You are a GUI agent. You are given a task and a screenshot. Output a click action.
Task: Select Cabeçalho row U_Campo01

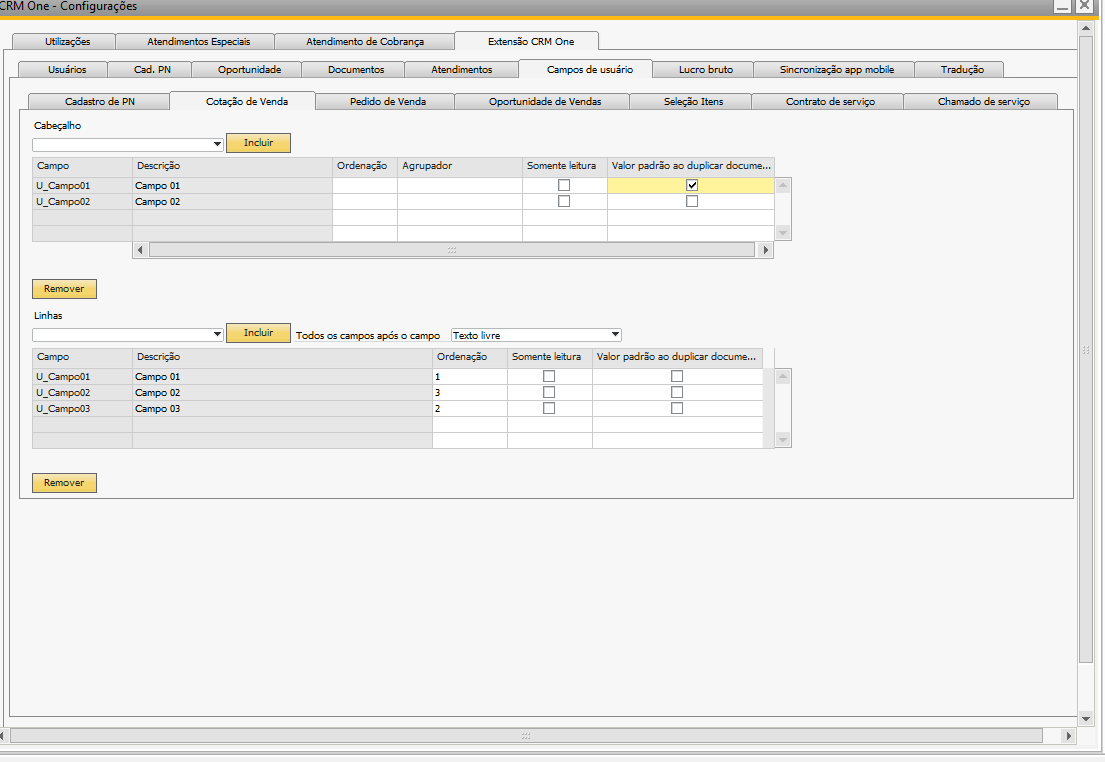point(82,185)
